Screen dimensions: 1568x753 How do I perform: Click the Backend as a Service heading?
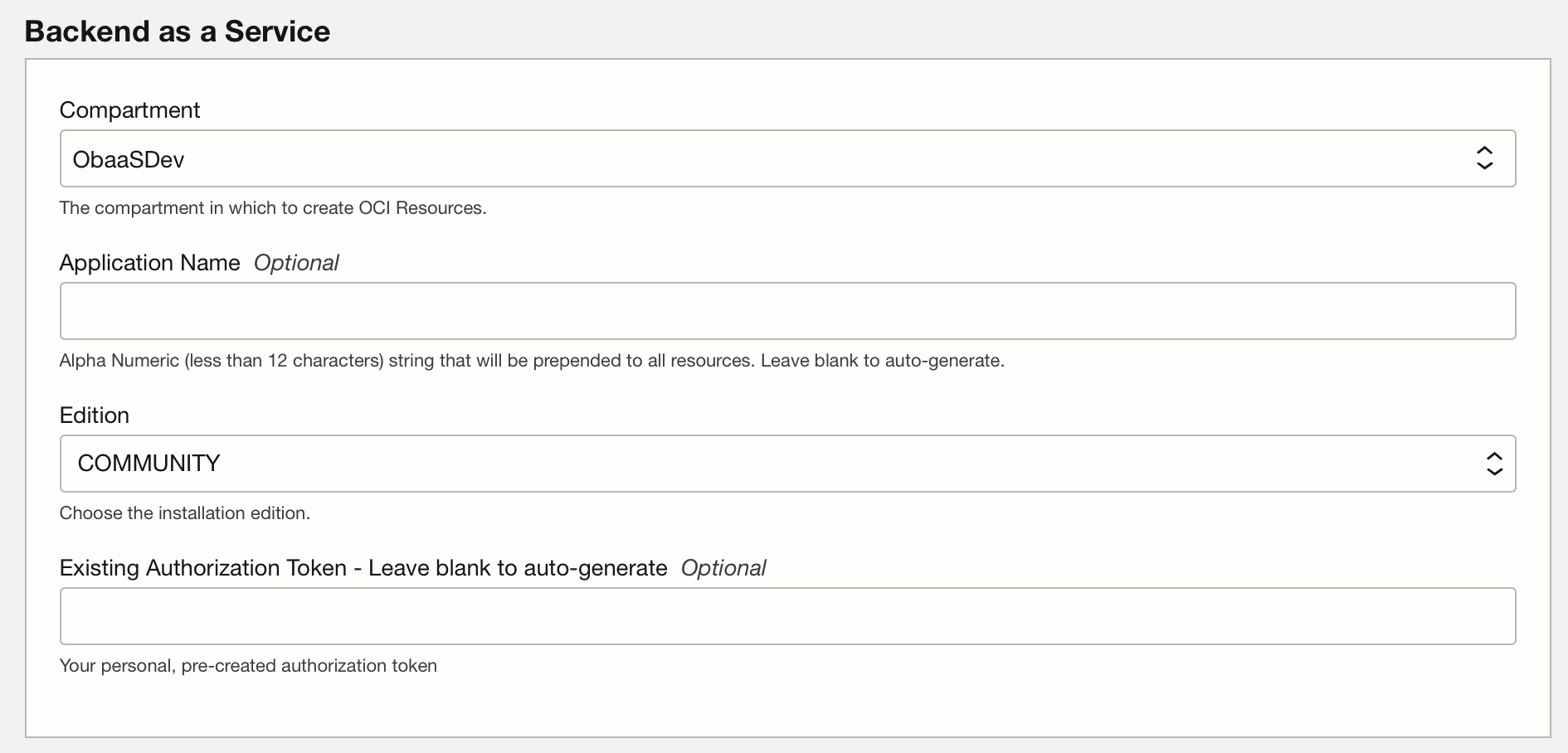[x=177, y=32]
